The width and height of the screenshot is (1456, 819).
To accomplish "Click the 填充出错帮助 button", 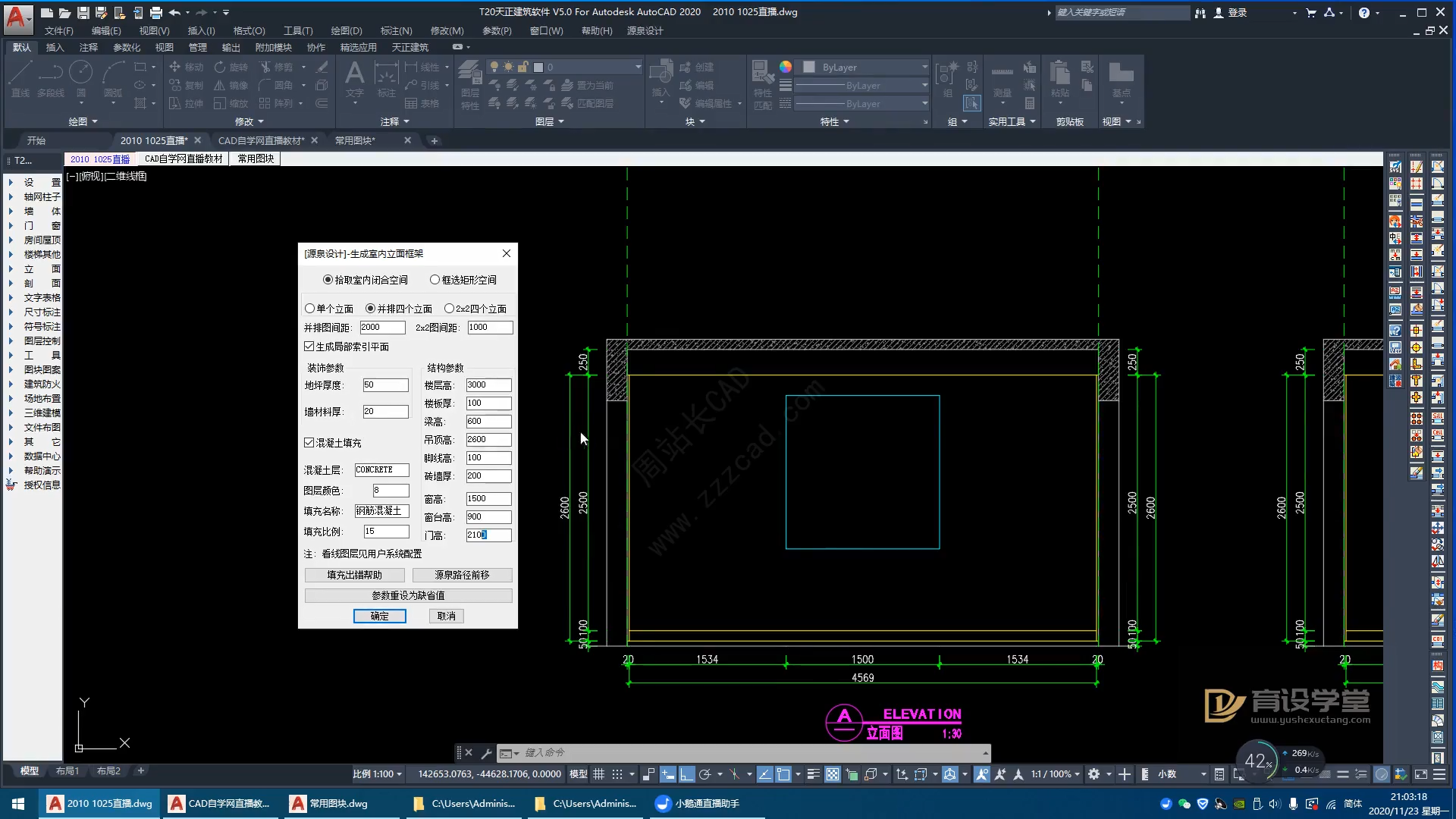I will pyautogui.click(x=354, y=575).
